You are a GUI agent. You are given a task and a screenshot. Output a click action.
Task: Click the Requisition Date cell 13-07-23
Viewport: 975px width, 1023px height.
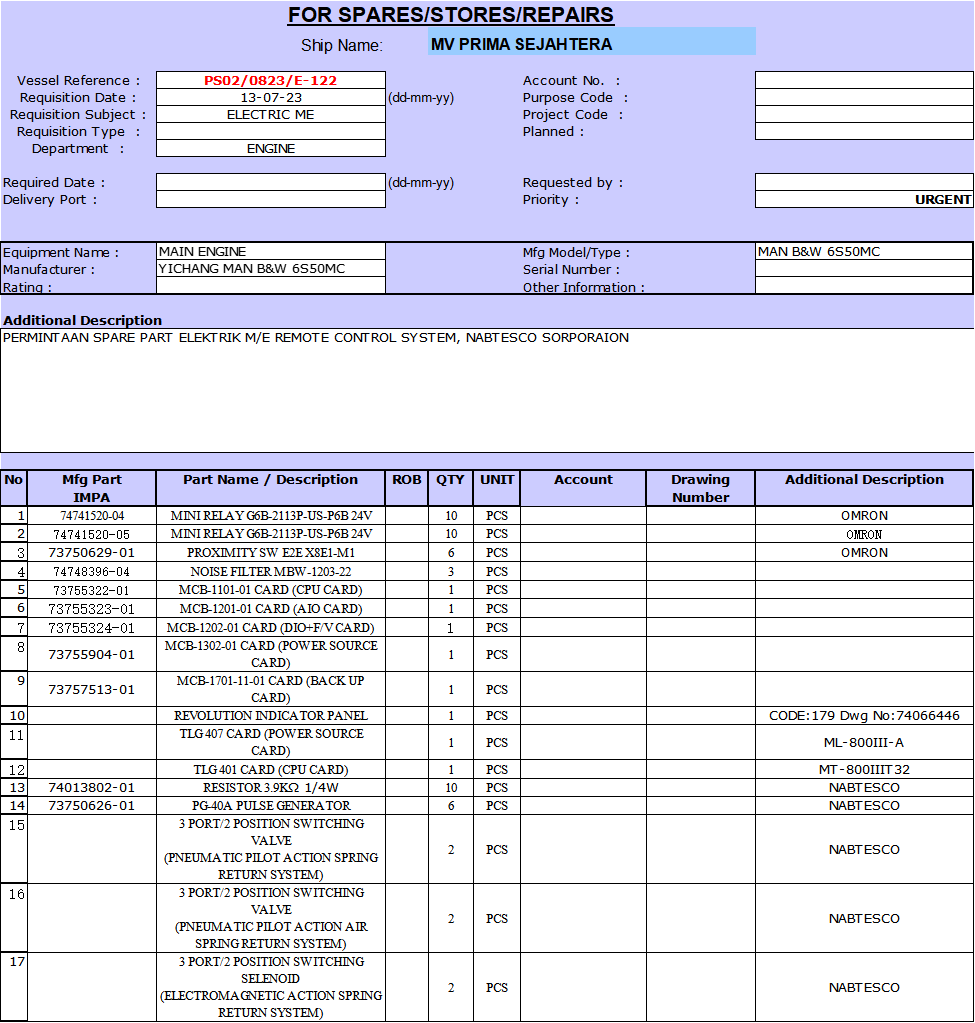pyautogui.click(x=271, y=97)
